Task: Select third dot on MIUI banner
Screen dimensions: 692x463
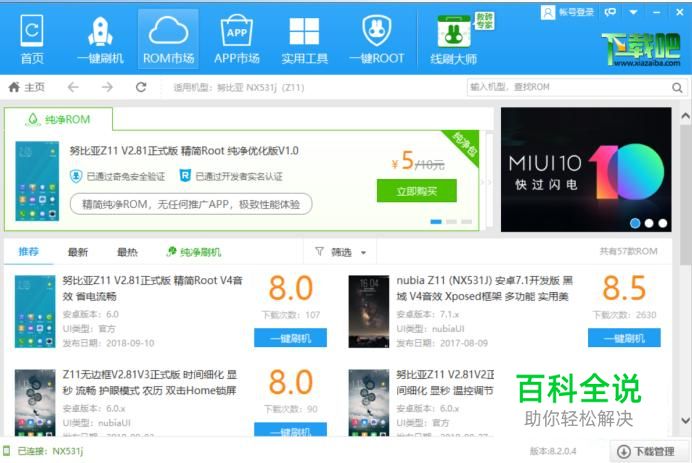Action: [x=662, y=223]
